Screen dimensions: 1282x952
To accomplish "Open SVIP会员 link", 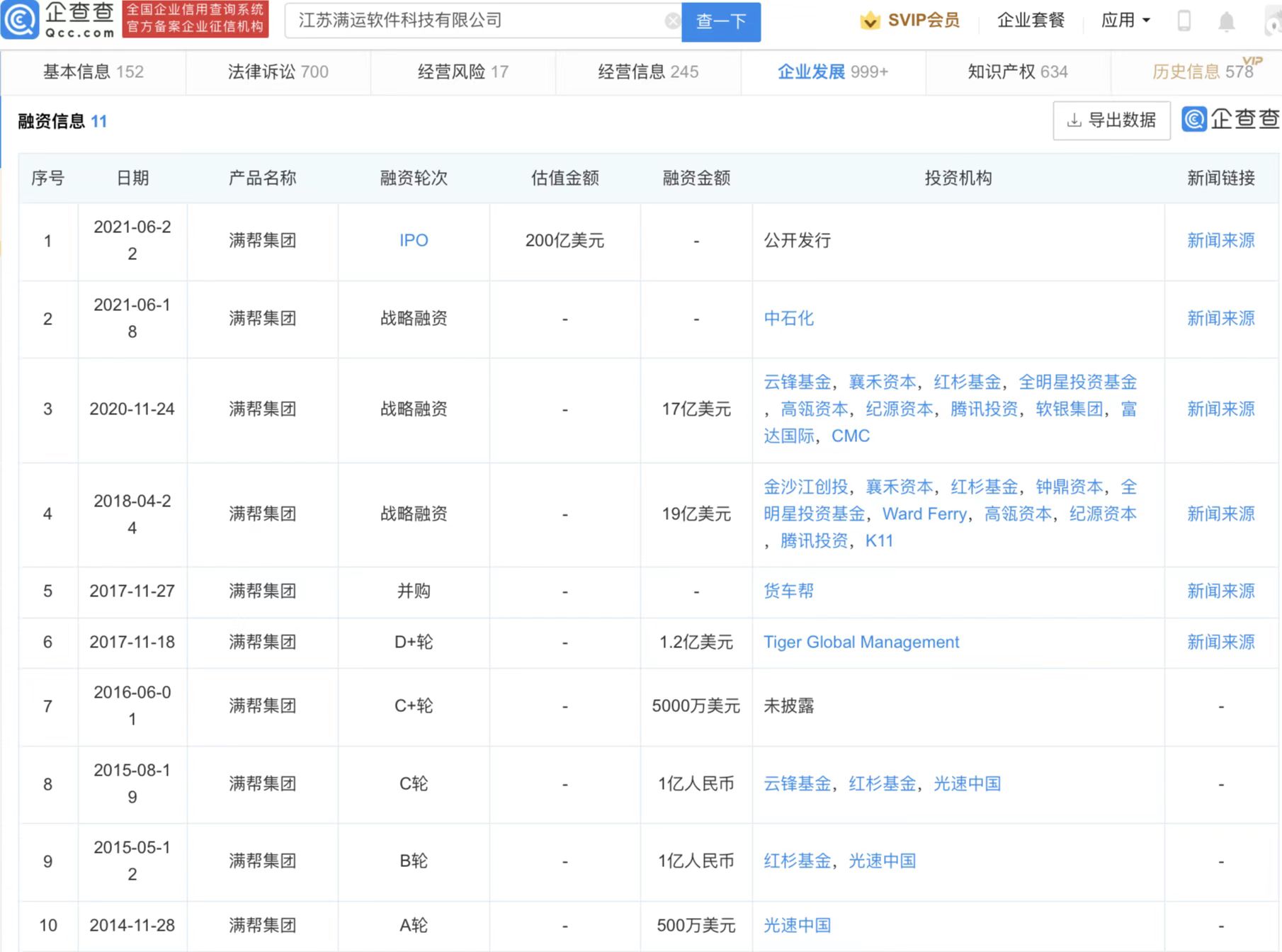I will tap(924, 21).
